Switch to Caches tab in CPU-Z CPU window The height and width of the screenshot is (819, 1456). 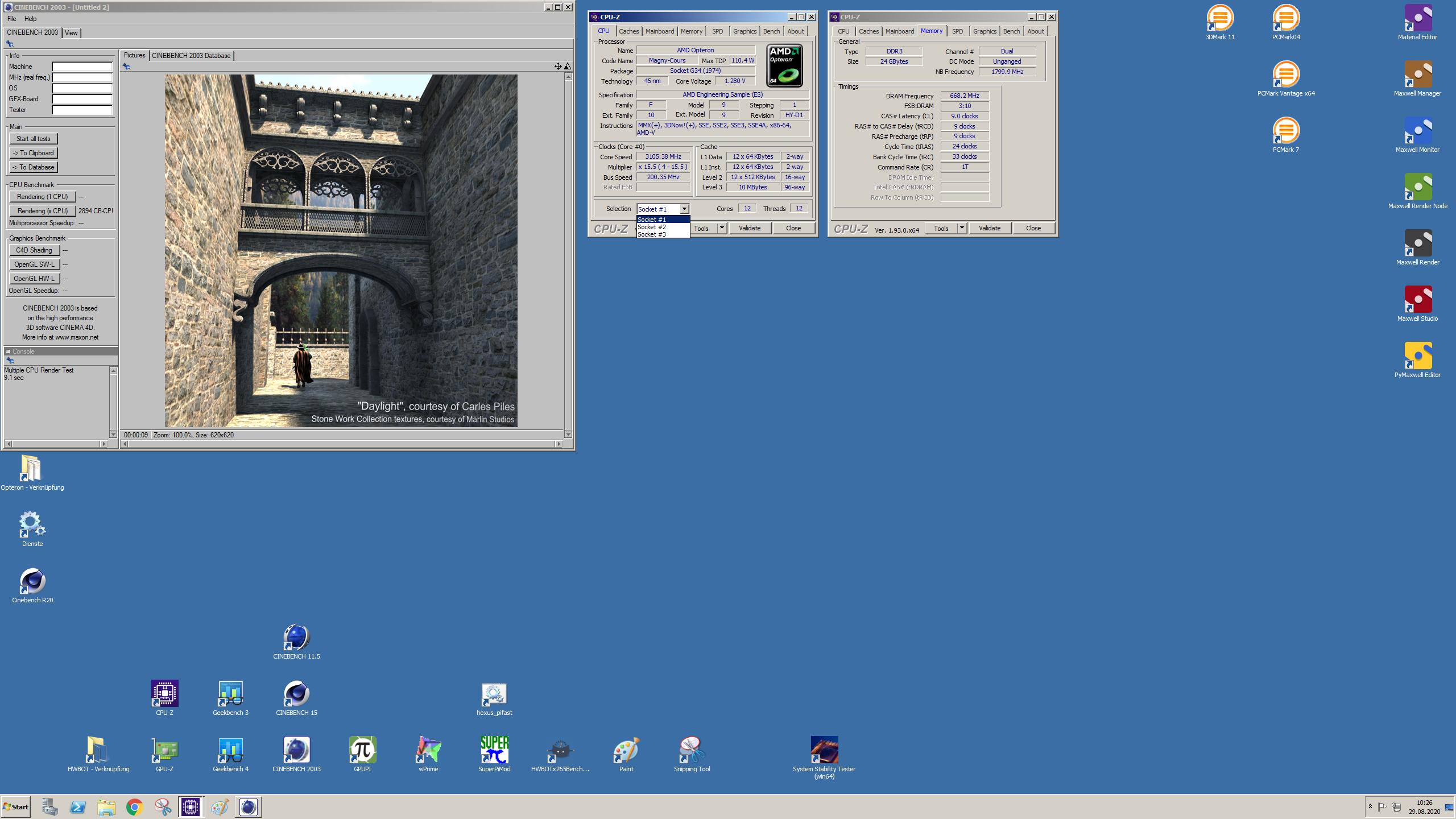[x=628, y=31]
